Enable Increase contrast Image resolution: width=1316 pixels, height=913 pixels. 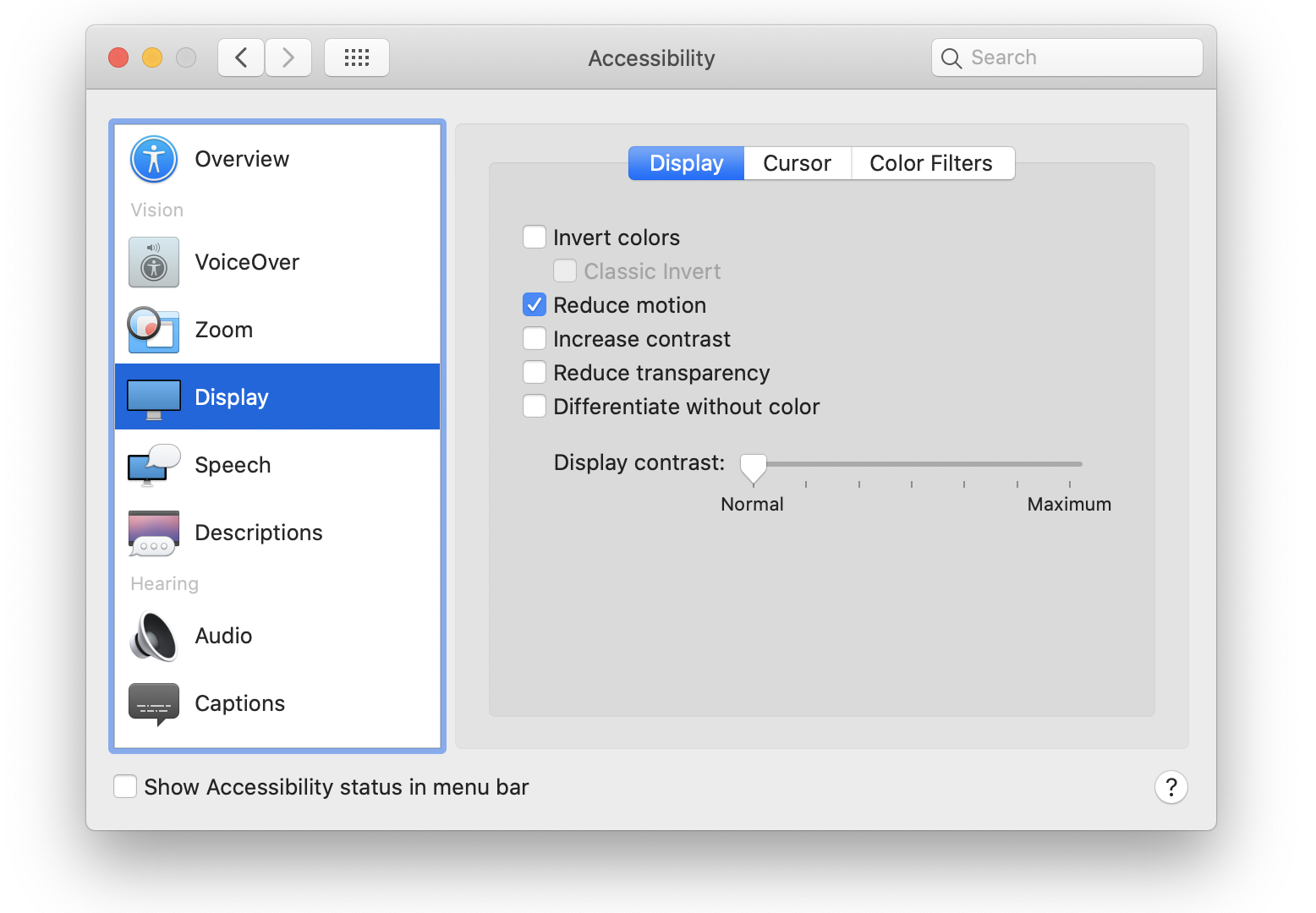coord(535,338)
